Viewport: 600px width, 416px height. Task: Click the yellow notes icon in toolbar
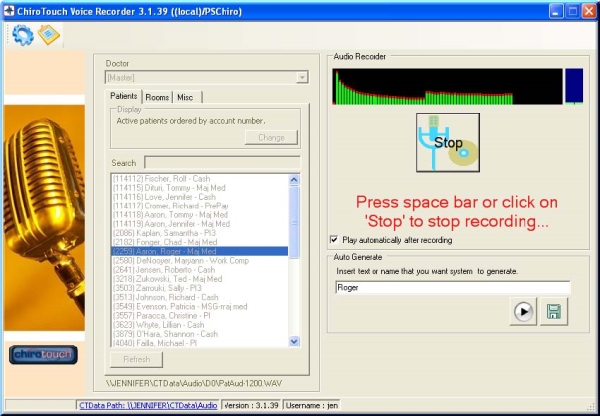pyautogui.click(x=49, y=35)
